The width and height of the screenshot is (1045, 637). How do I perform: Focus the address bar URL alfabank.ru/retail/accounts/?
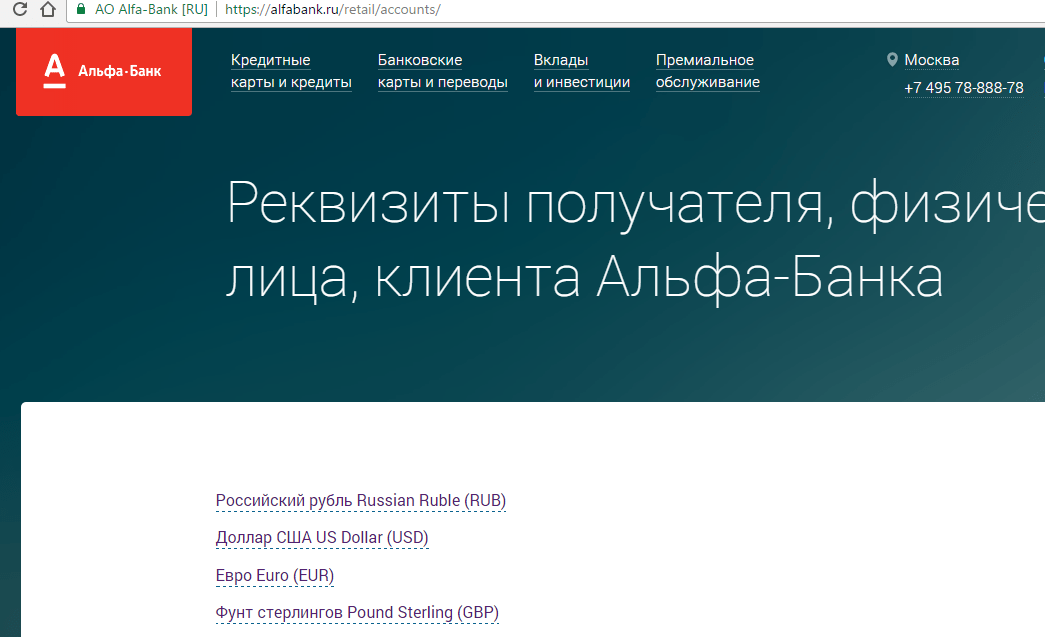[333, 9]
